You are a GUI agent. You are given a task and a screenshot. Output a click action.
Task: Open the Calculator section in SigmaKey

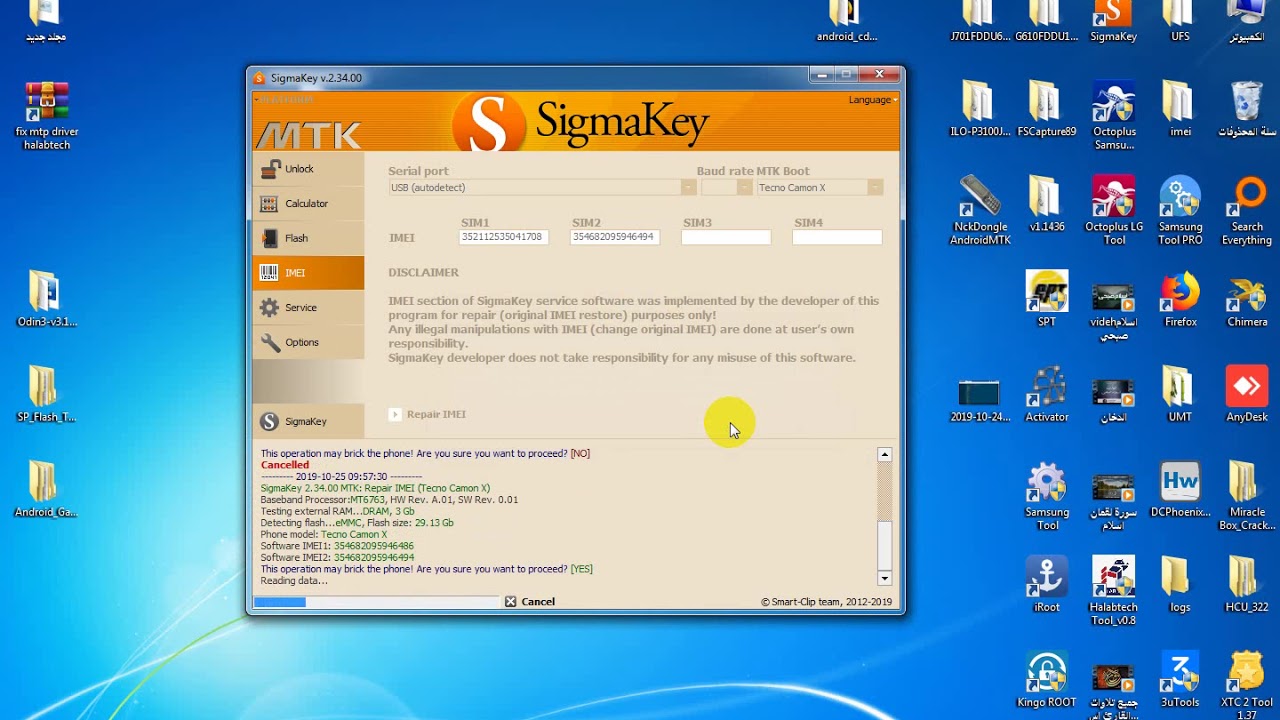[308, 204]
